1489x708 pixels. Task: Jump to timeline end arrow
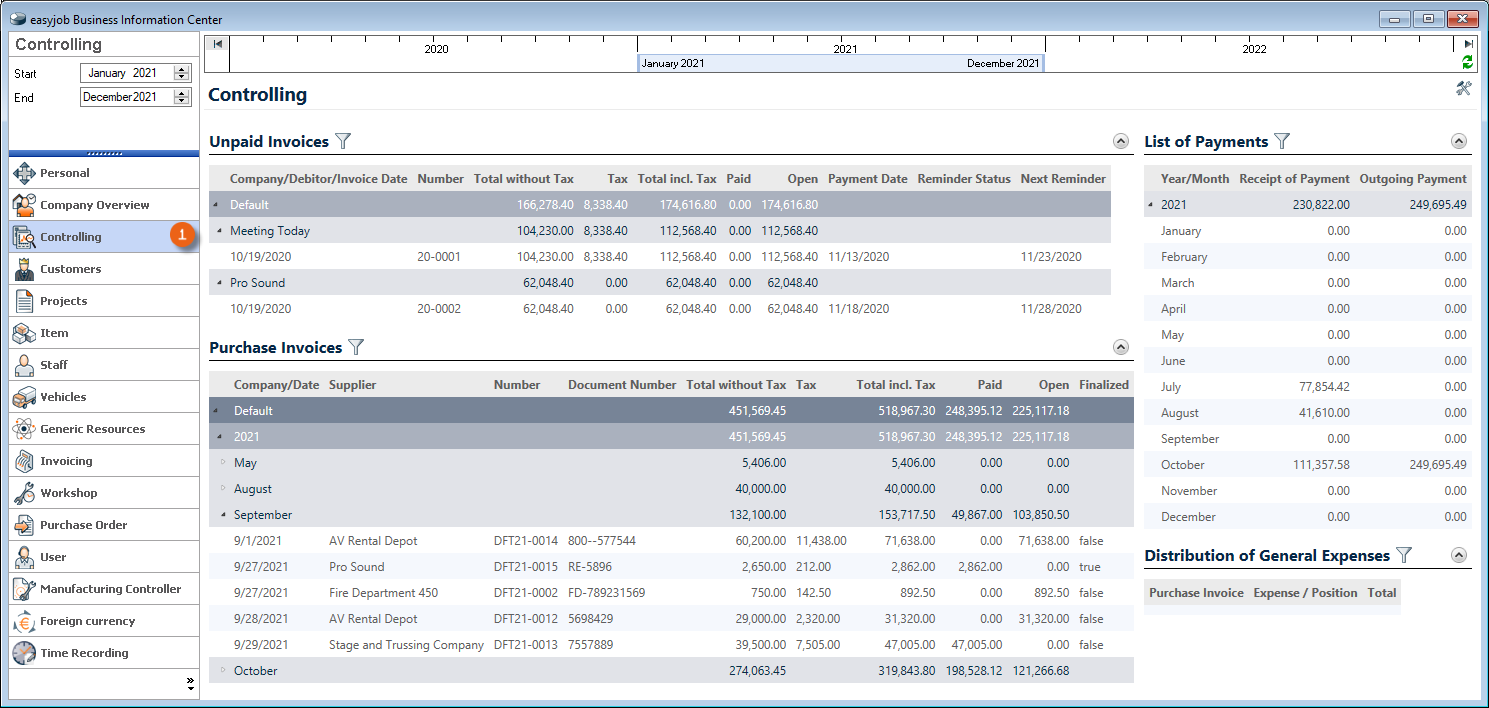click(x=1468, y=44)
